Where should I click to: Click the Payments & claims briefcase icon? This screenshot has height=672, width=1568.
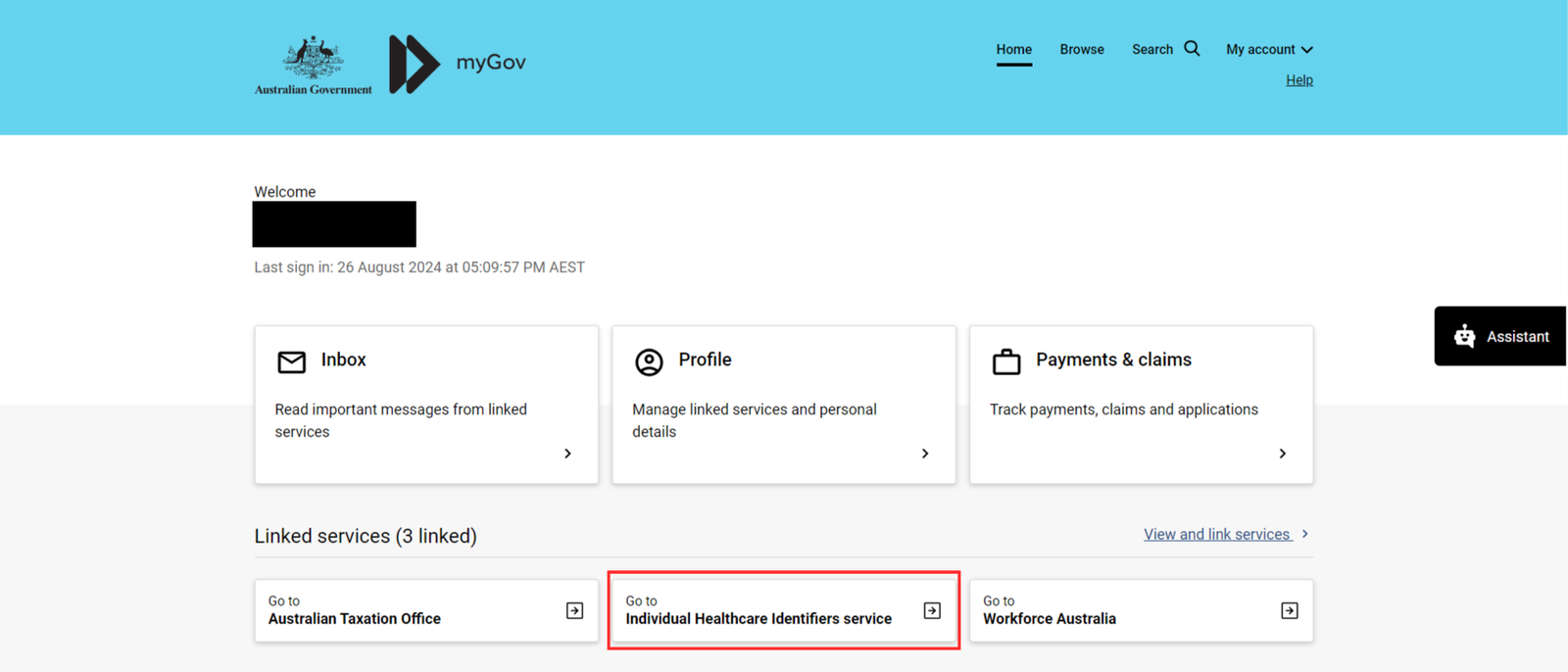click(1006, 361)
